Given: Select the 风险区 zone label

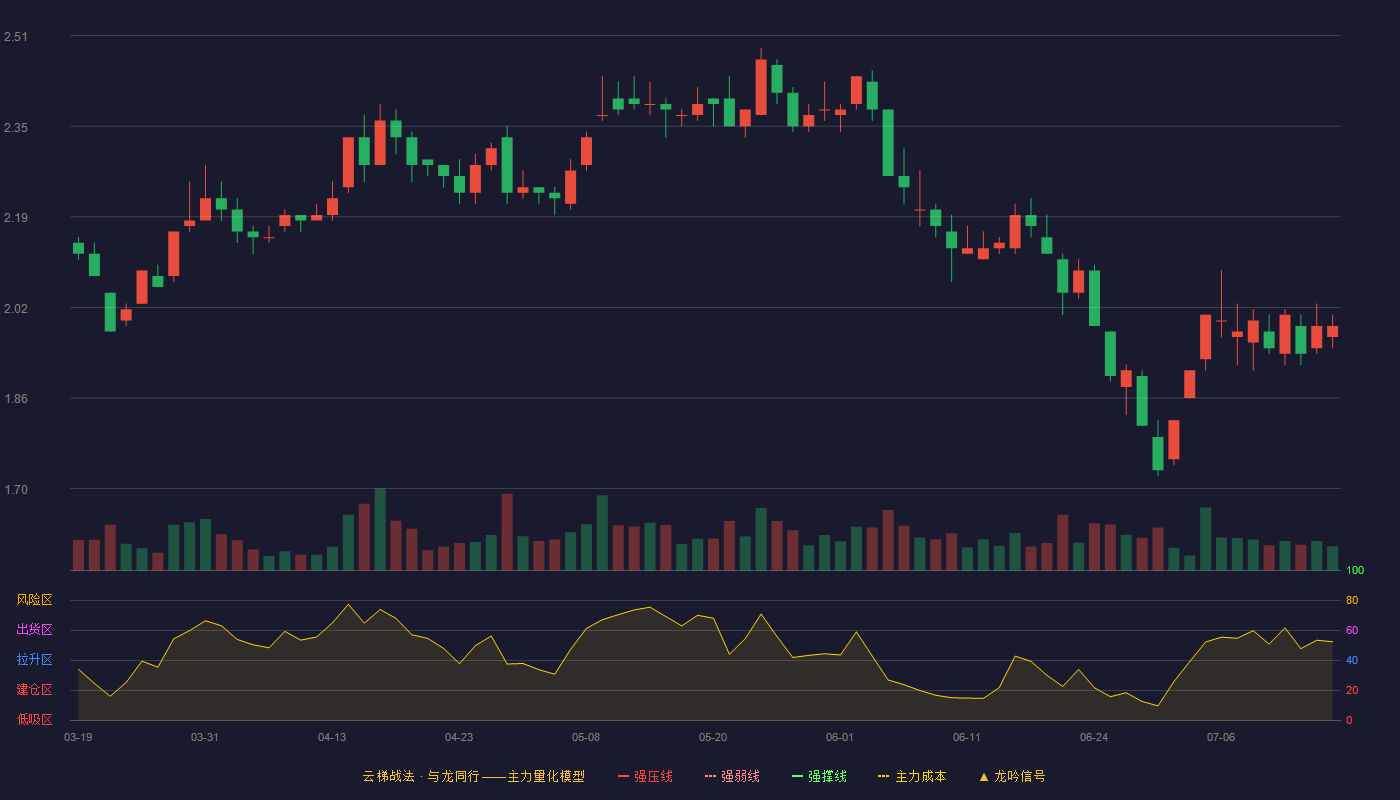Looking at the screenshot, I should [34, 600].
